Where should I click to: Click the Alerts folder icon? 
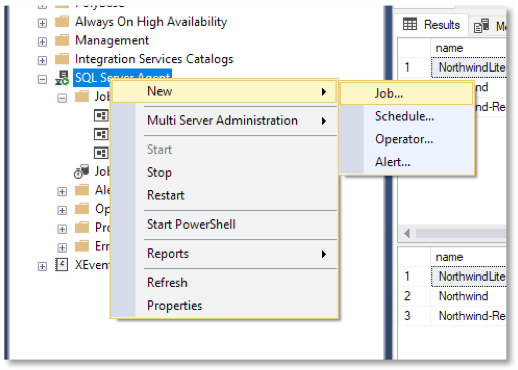[x=82, y=190]
